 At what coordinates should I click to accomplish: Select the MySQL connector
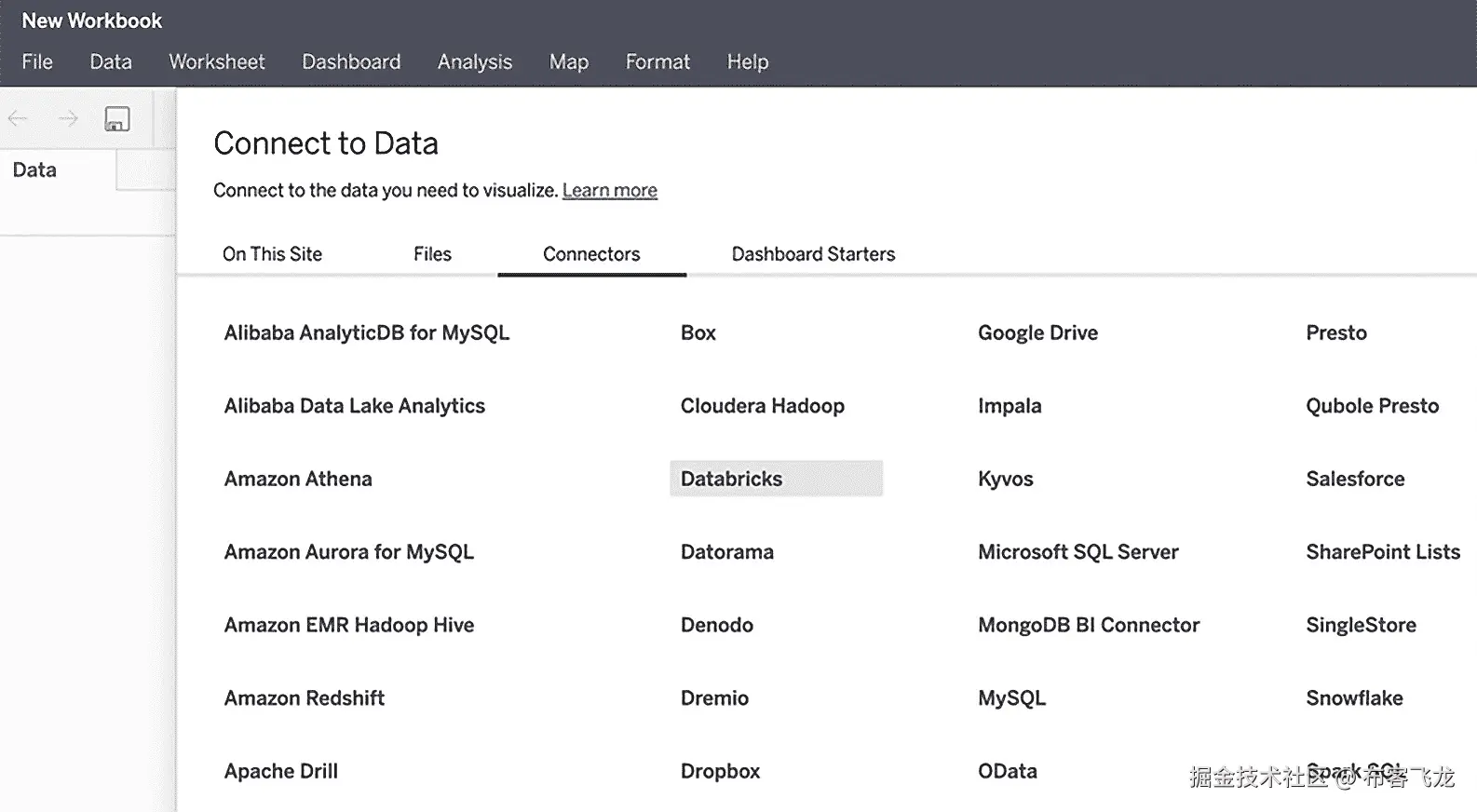click(1012, 697)
